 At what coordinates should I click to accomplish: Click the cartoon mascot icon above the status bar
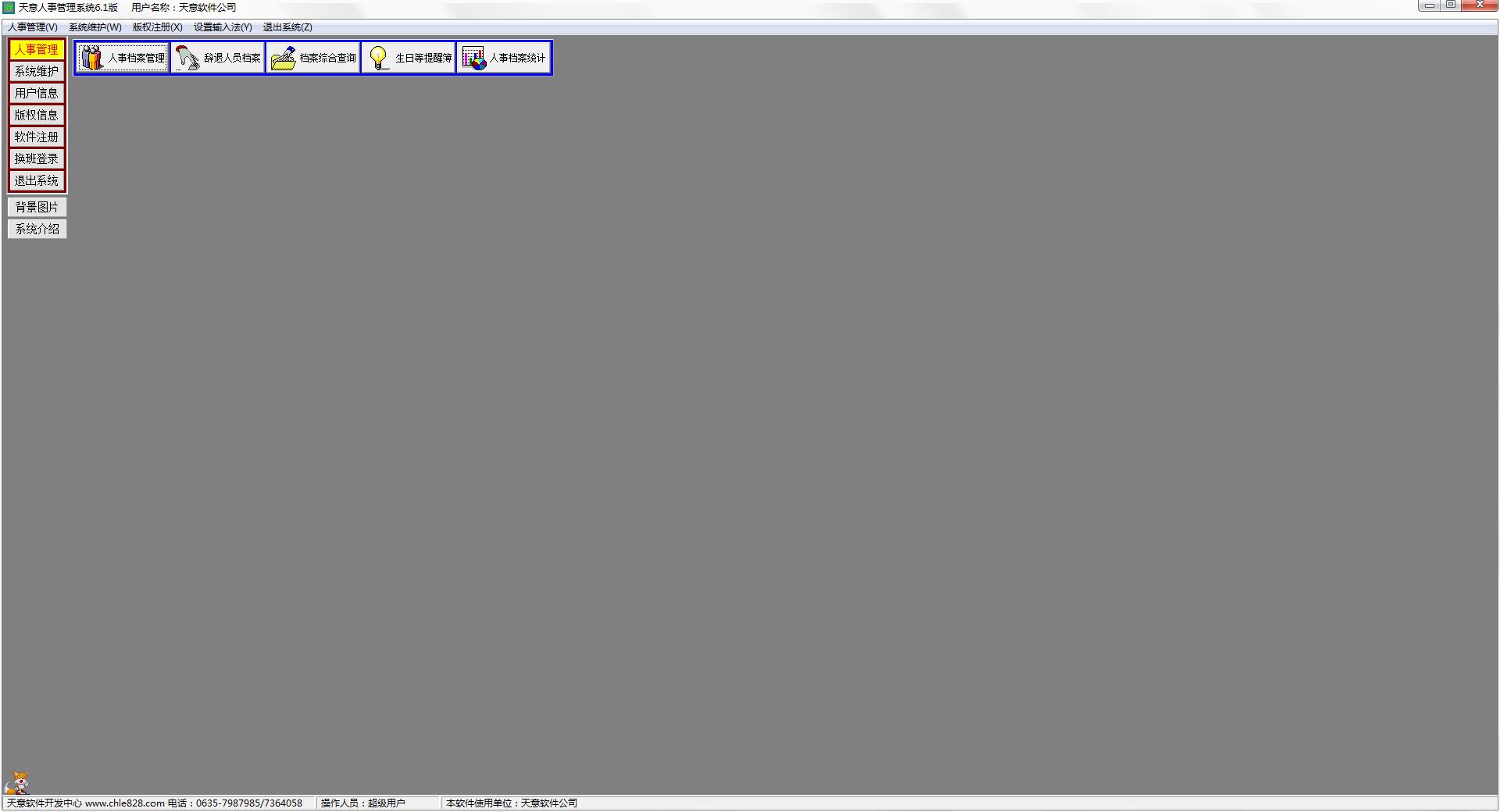tap(17, 782)
